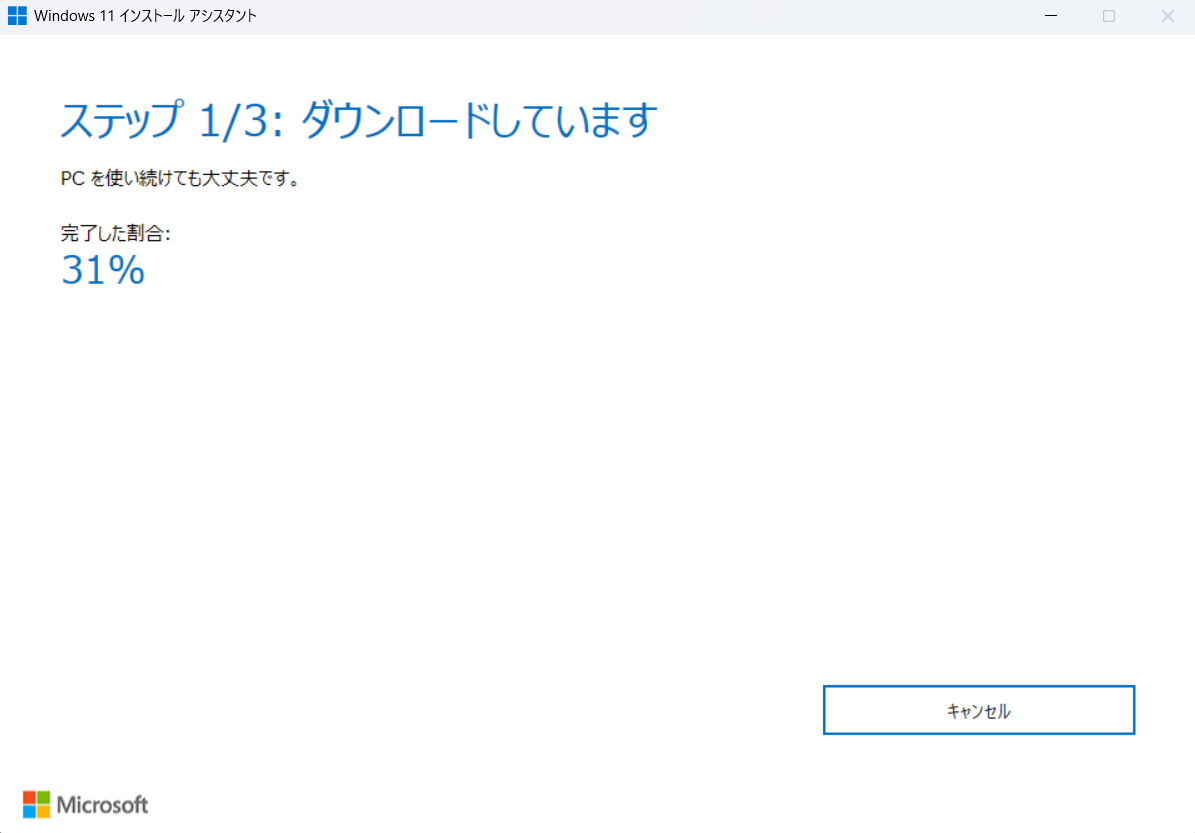This screenshot has width=1195, height=833.
Task: Click the maximize icon in the title bar
Action: (1109, 16)
